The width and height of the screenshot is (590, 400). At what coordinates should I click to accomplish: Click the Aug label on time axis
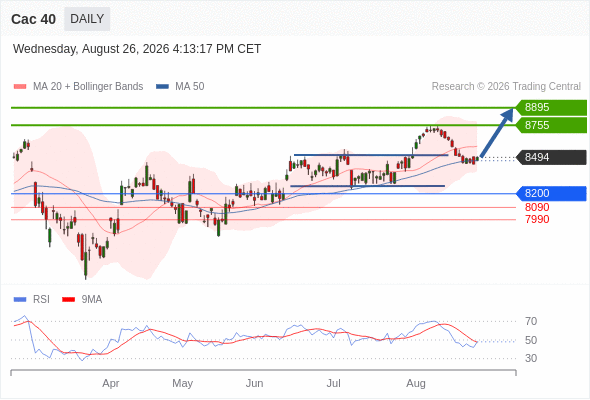(416, 383)
